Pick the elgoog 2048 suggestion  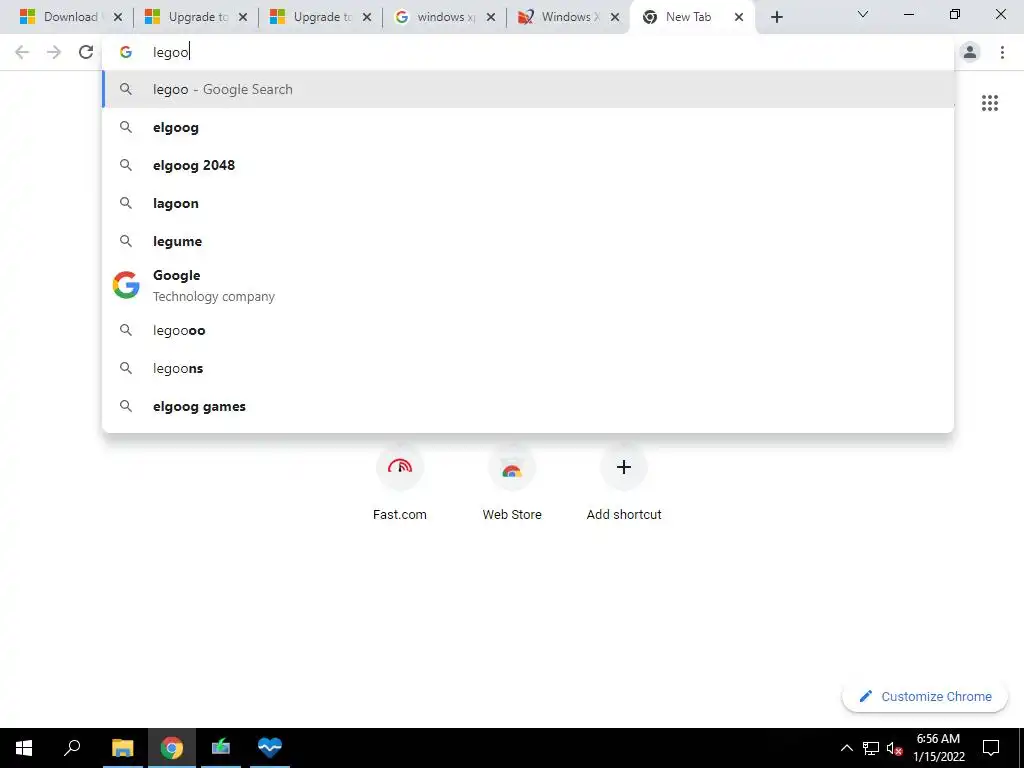pos(528,165)
